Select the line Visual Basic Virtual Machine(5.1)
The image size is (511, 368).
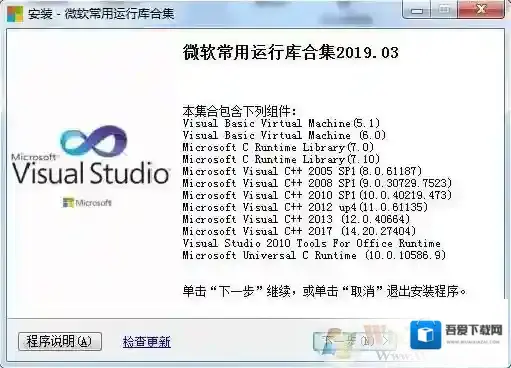pos(281,123)
